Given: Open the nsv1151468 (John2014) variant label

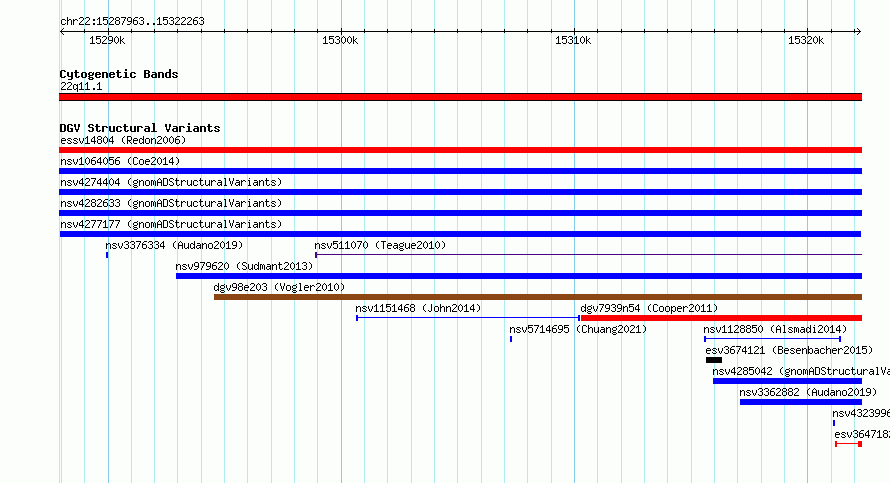Looking at the screenshot, I should click(x=418, y=308).
